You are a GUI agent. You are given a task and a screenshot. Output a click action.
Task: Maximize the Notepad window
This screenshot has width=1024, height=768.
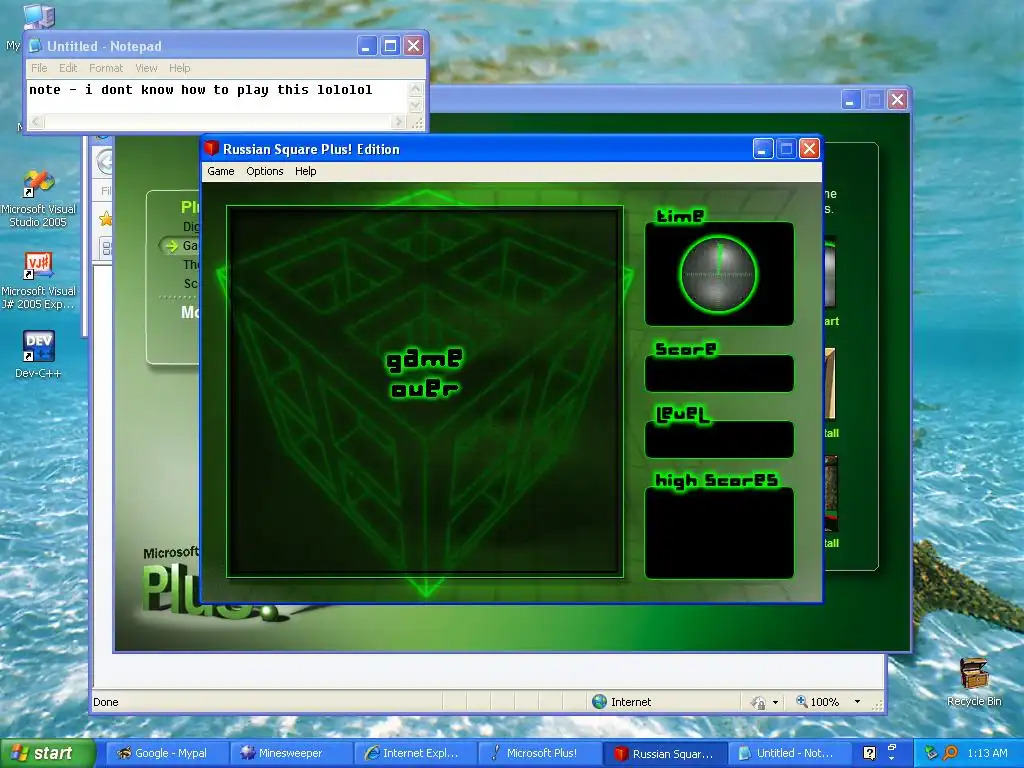(x=391, y=46)
